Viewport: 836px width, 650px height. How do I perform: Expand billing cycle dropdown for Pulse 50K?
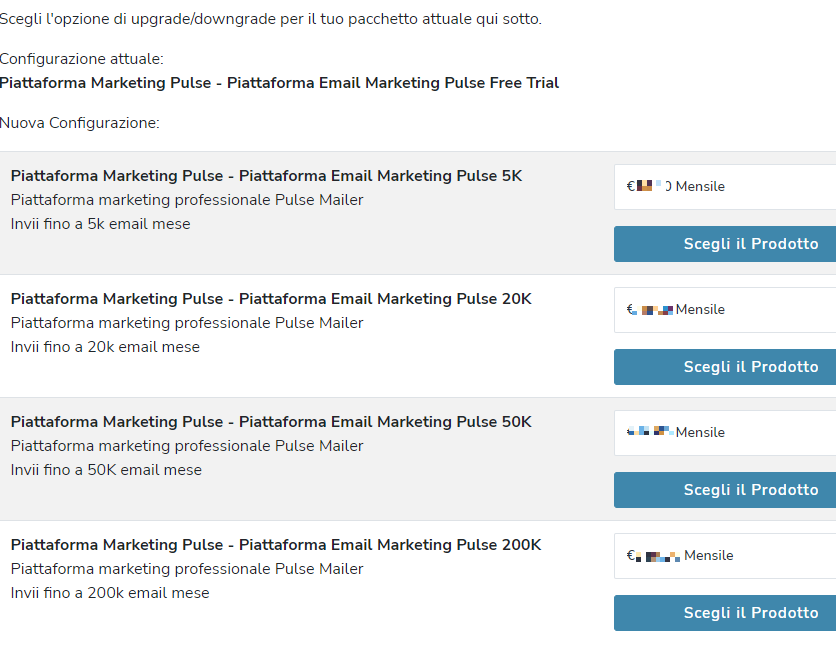click(725, 432)
